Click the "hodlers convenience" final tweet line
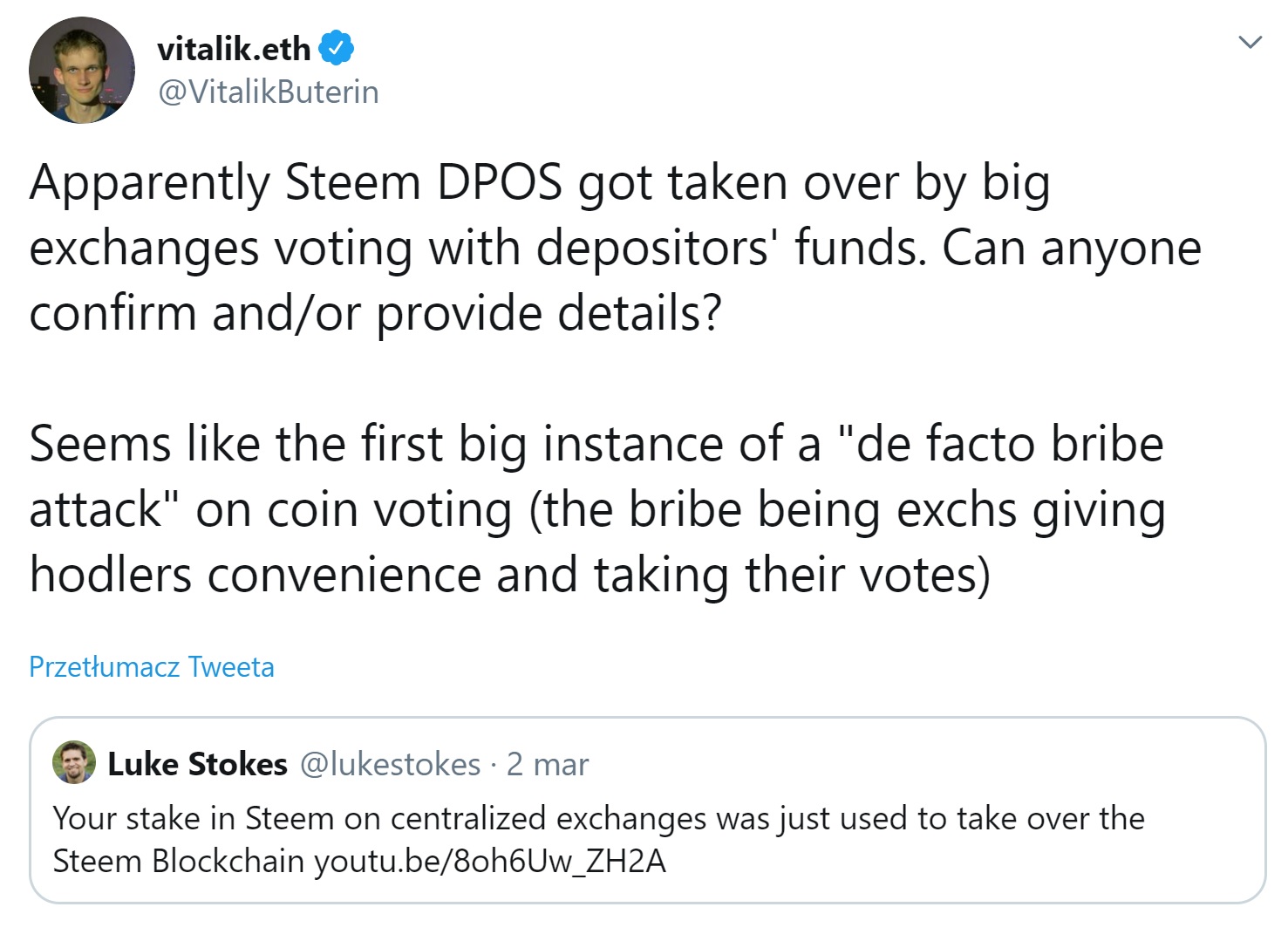1288x941 pixels. [x=509, y=575]
